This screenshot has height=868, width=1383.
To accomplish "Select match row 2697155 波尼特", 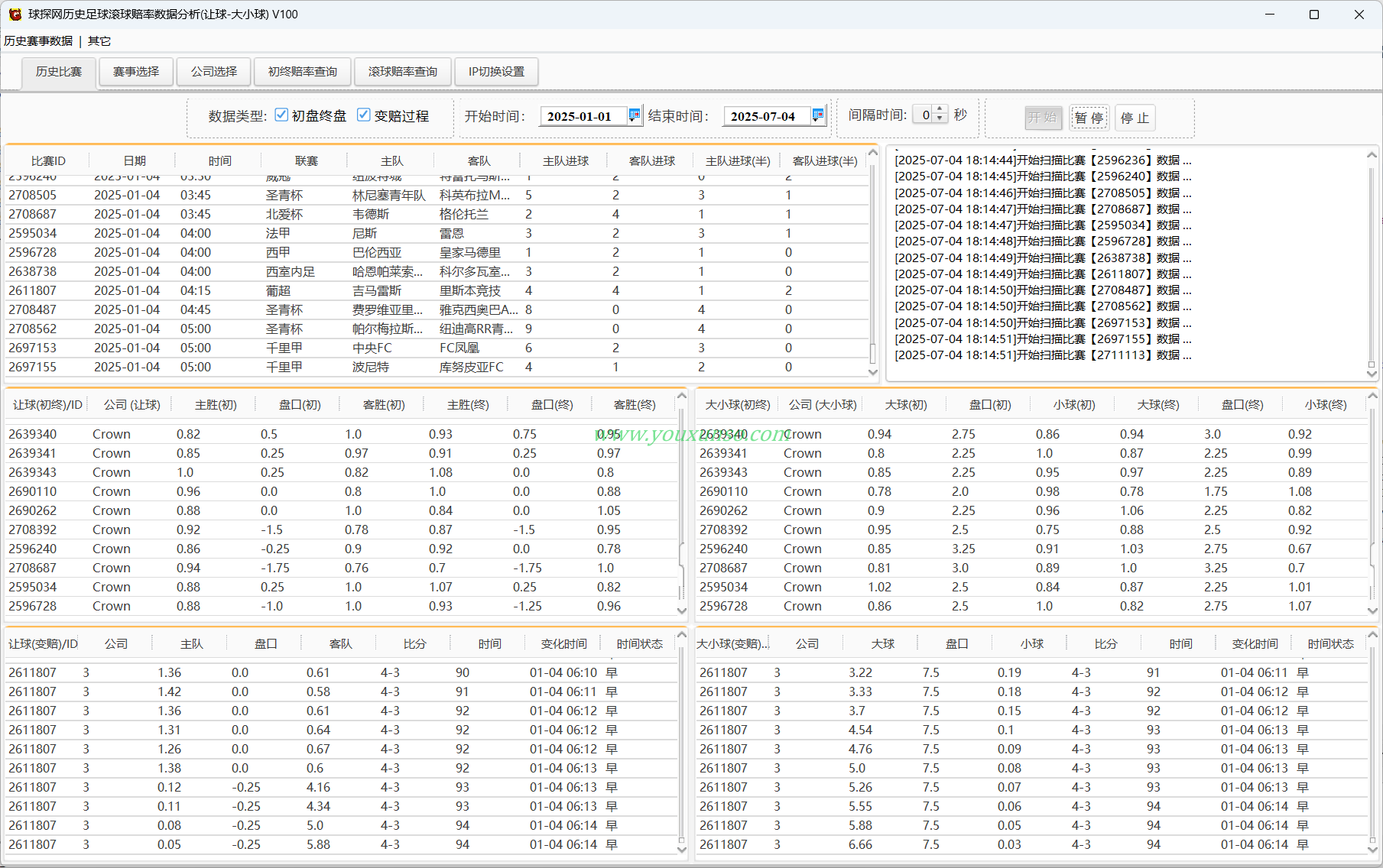I will coord(437,368).
